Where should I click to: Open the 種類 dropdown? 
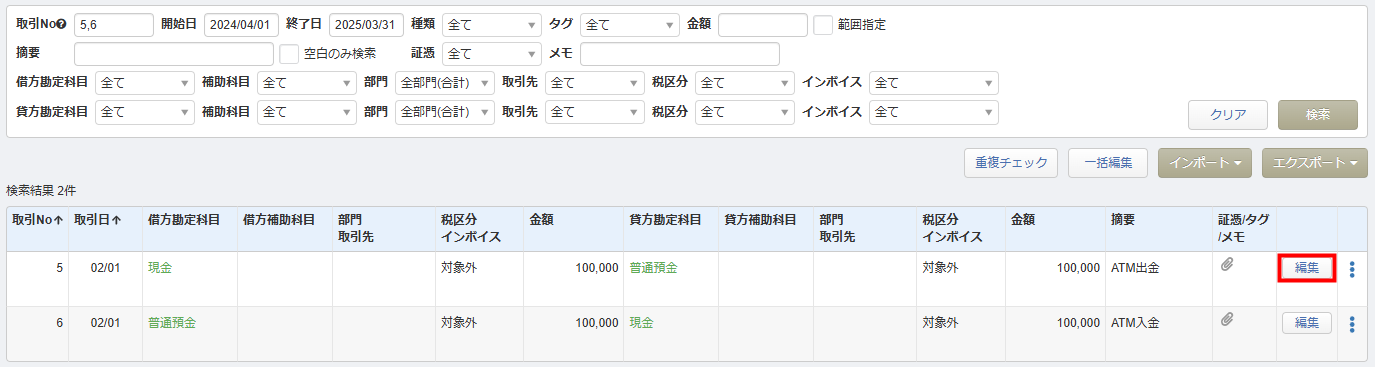pyautogui.click(x=491, y=25)
